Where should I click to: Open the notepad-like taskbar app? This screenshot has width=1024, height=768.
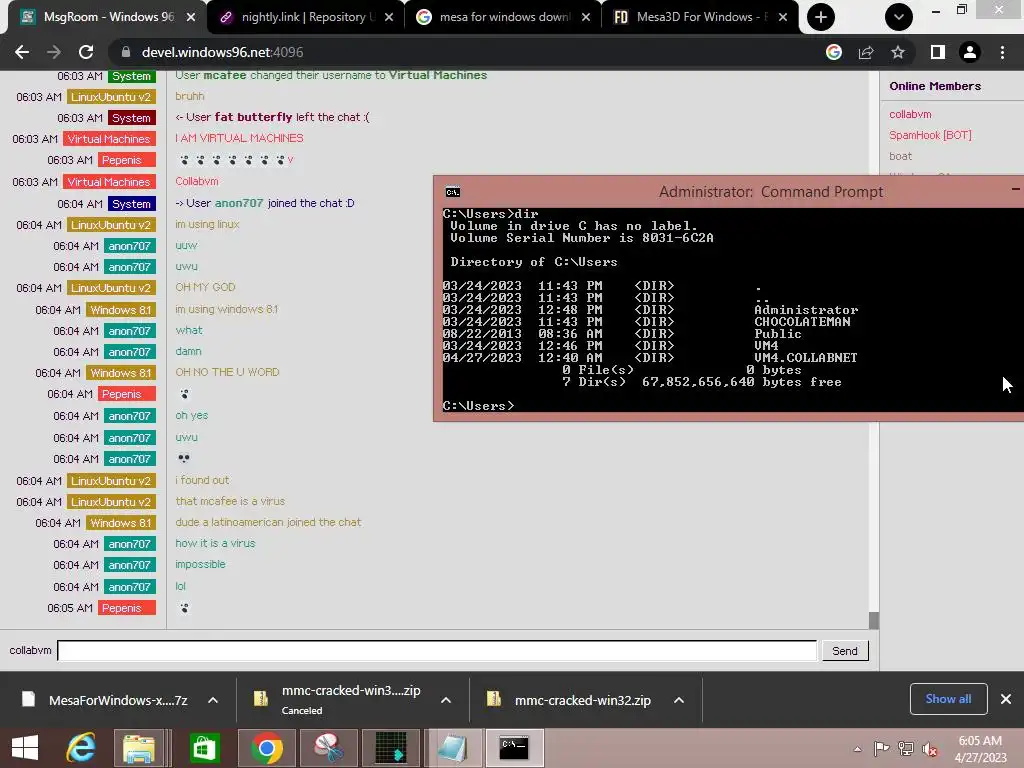pos(452,748)
